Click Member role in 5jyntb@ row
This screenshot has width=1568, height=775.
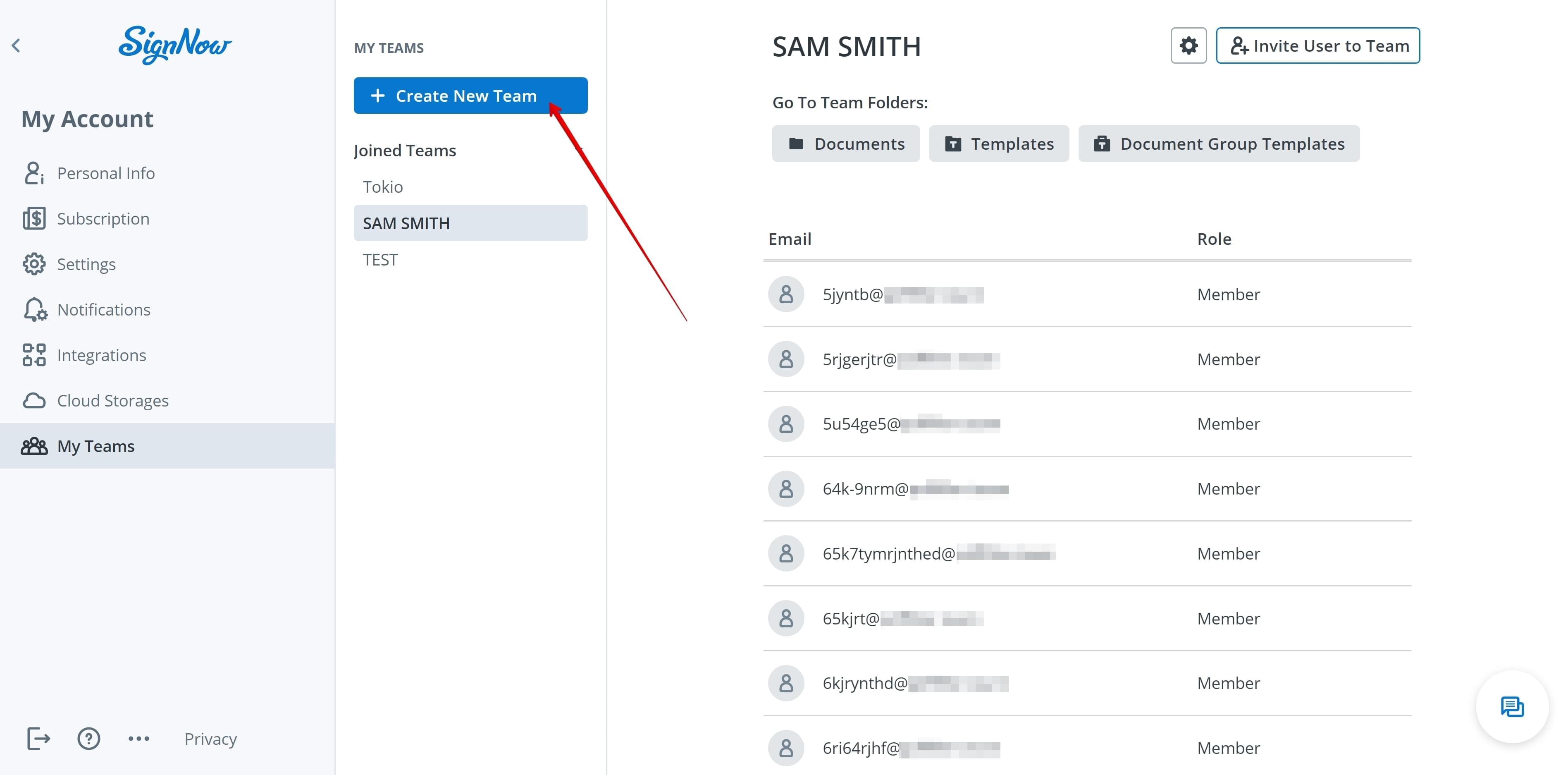[1228, 295]
